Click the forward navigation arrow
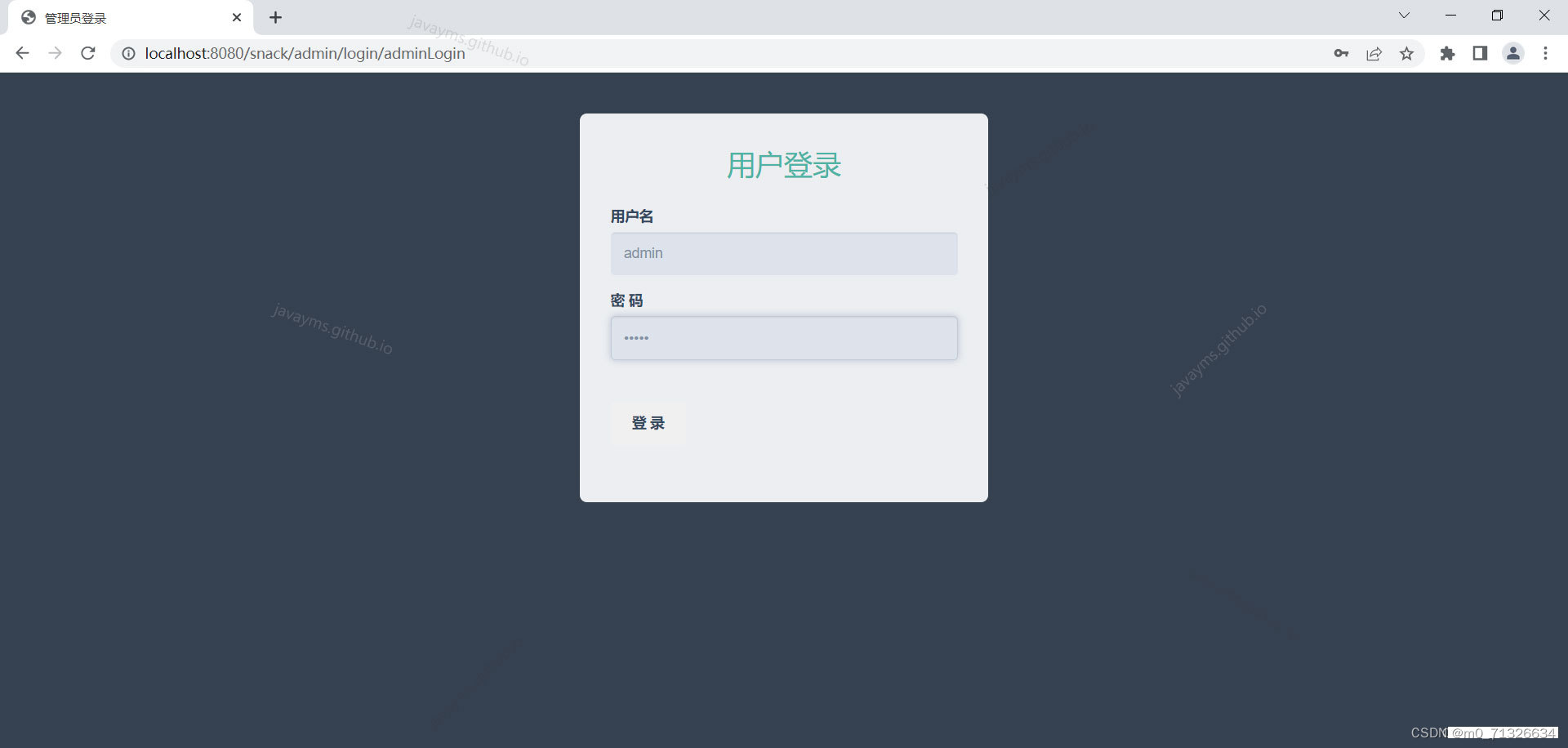This screenshot has width=1568, height=748. click(x=55, y=53)
